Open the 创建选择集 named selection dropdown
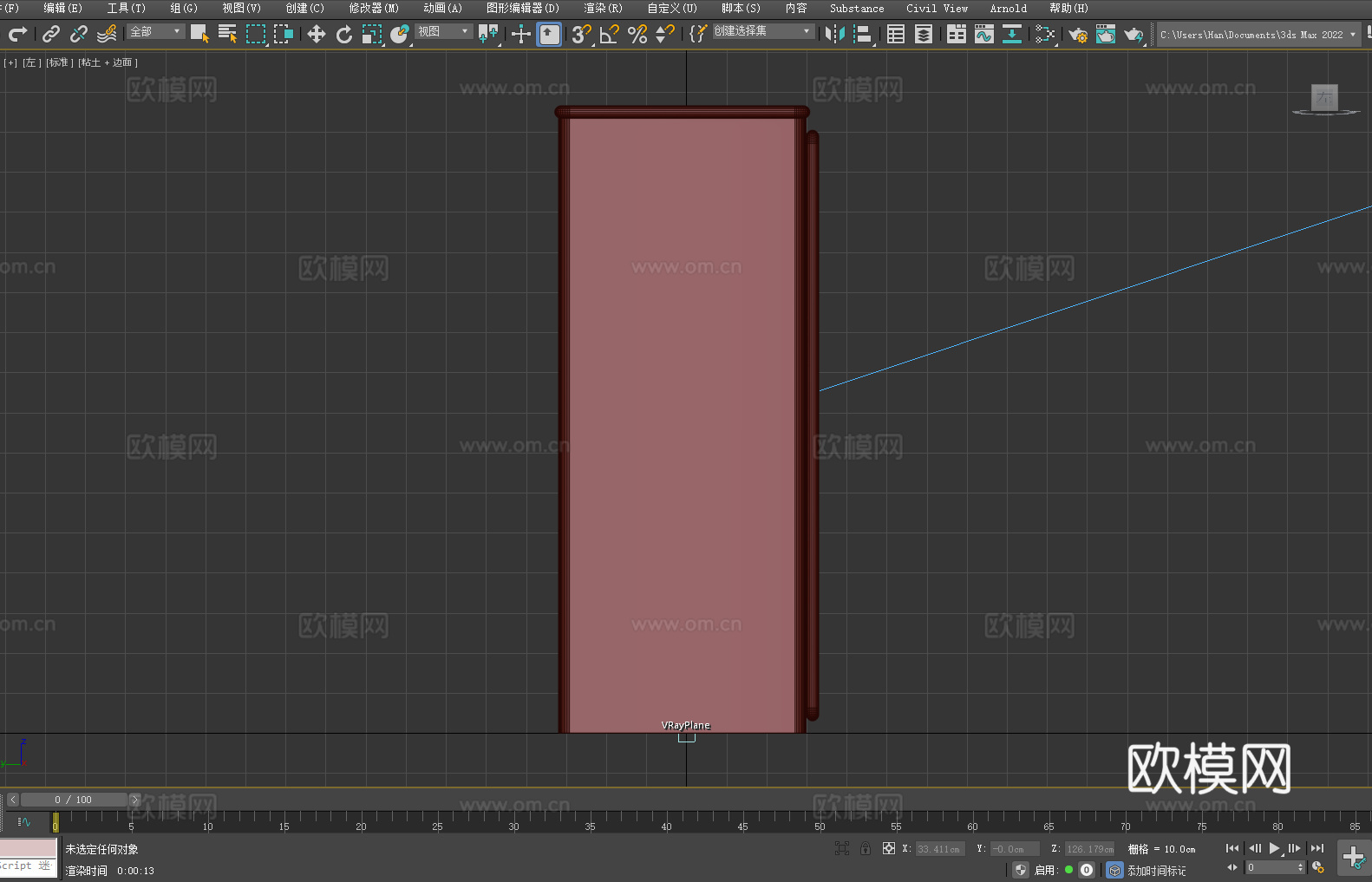 tap(763, 31)
